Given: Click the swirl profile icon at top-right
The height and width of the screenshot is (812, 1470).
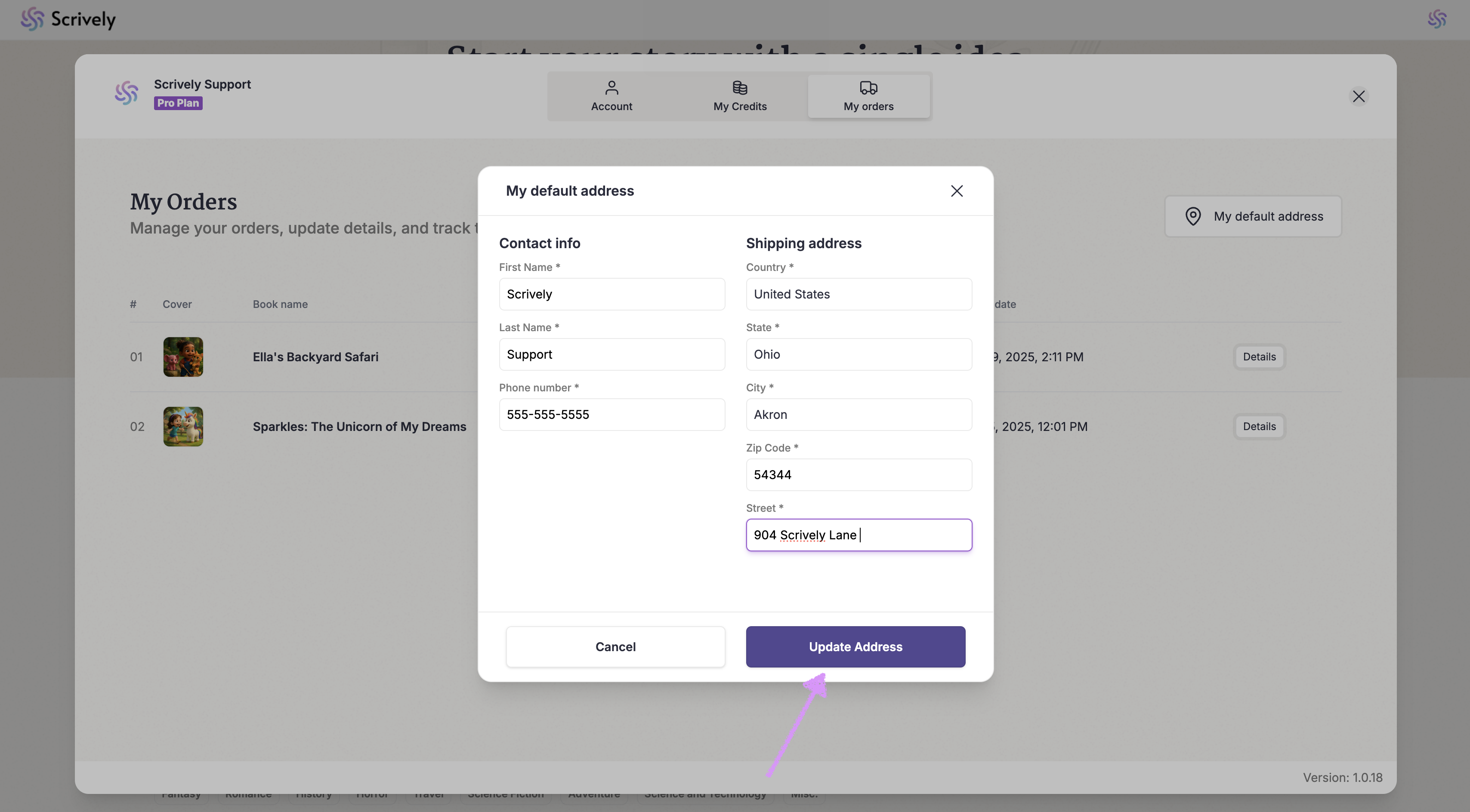Looking at the screenshot, I should pos(1436,19).
